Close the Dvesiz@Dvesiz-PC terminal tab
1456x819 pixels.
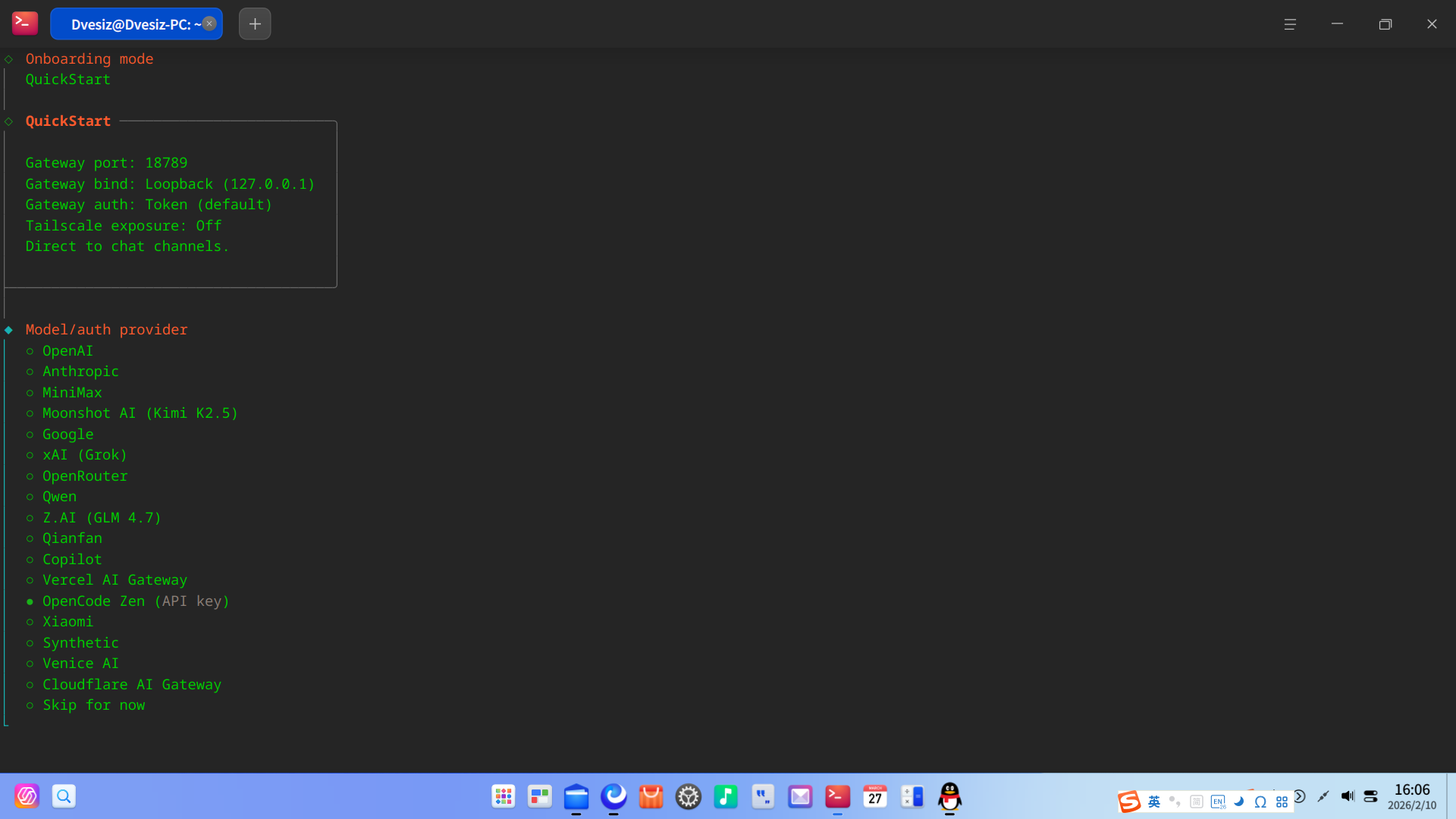click(x=209, y=23)
